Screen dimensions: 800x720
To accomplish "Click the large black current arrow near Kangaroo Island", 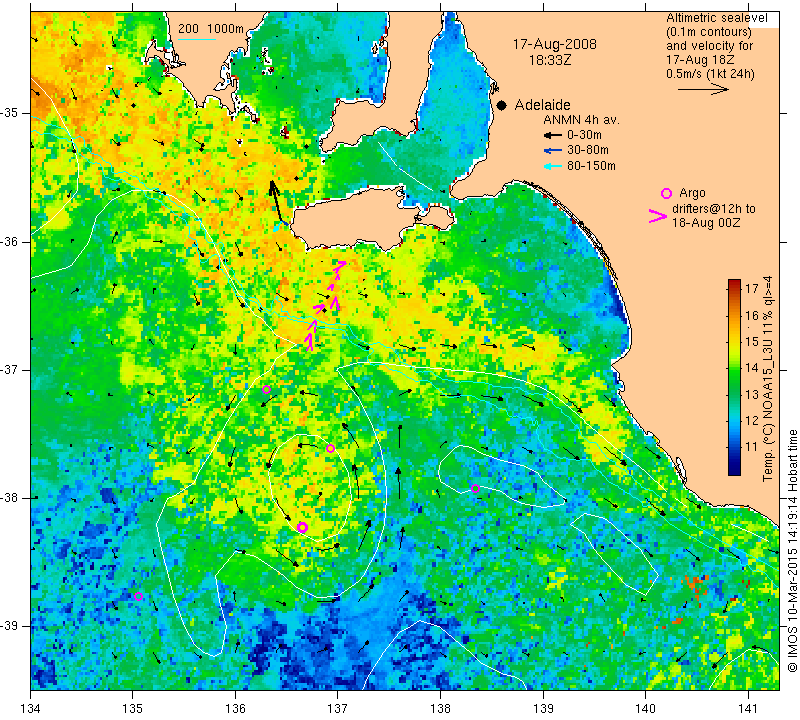I will click(x=276, y=202).
